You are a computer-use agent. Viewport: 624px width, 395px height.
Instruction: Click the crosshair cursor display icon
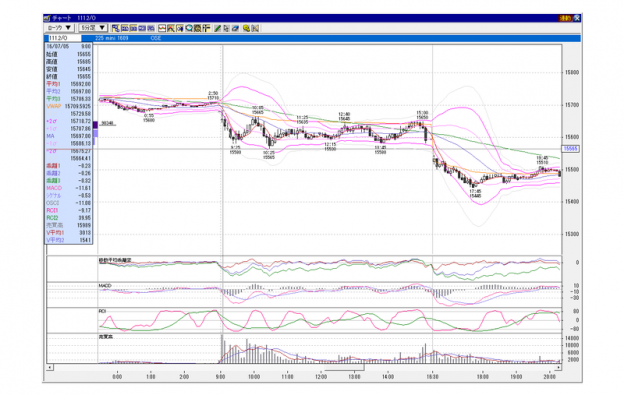point(206,28)
